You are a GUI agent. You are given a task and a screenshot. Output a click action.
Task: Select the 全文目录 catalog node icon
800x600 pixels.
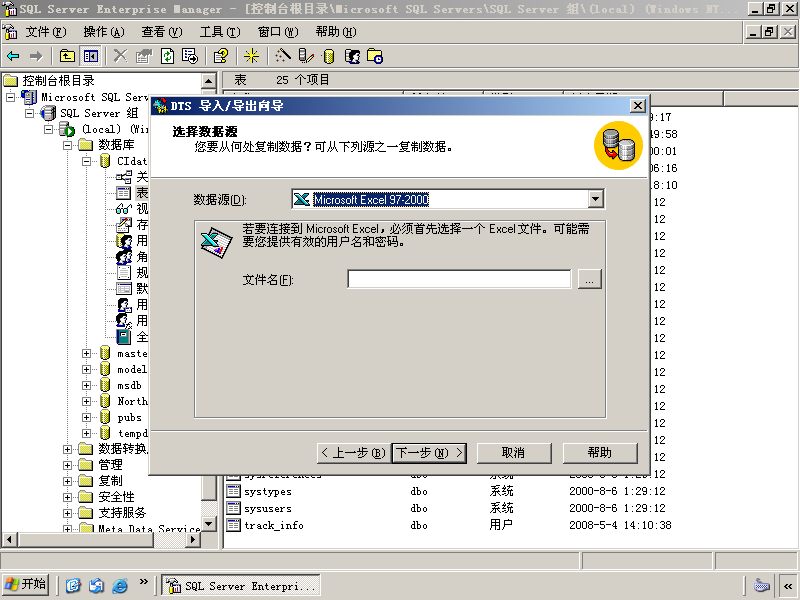(x=123, y=337)
